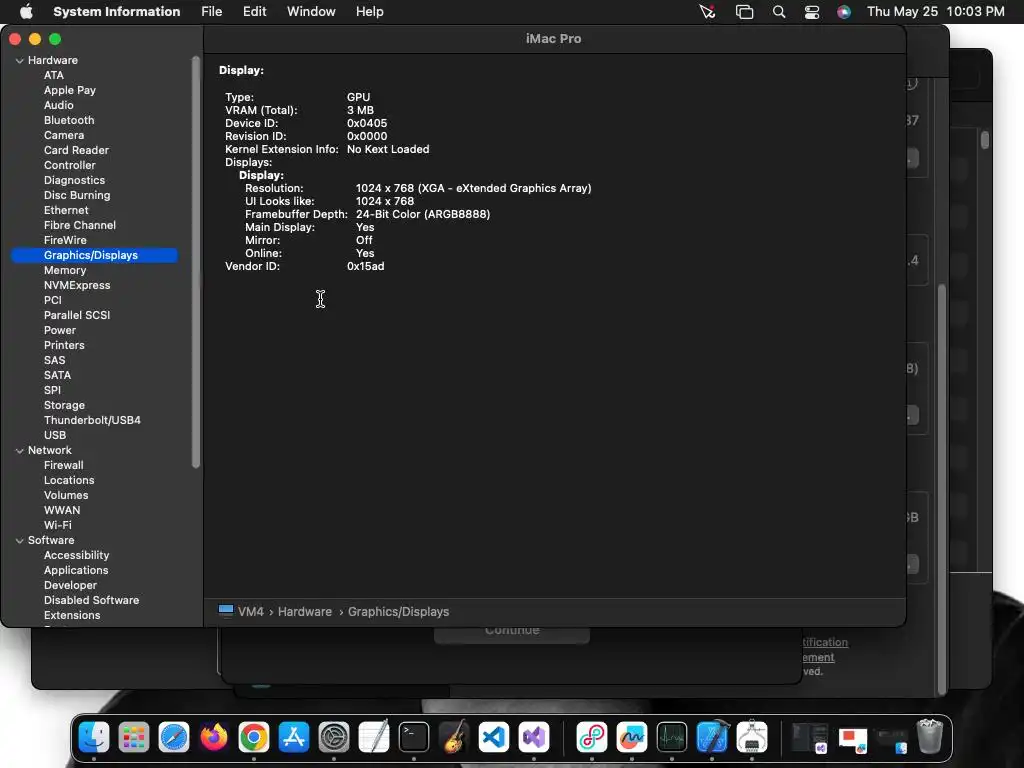Launch Firefox from the Dock
Image resolution: width=1024 pixels, height=768 pixels.
pyautogui.click(x=214, y=737)
